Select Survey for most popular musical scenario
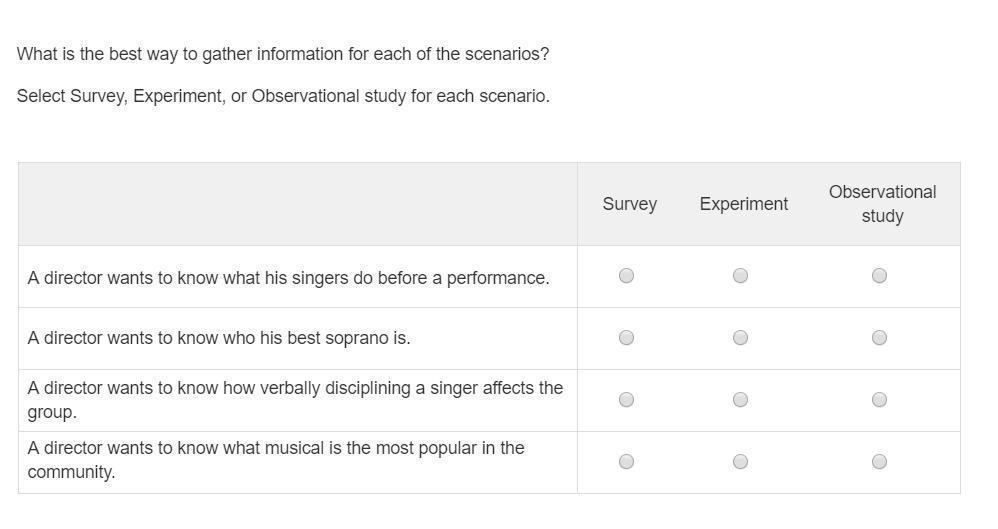This screenshot has width=998, height=529. (x=626, y=462)
